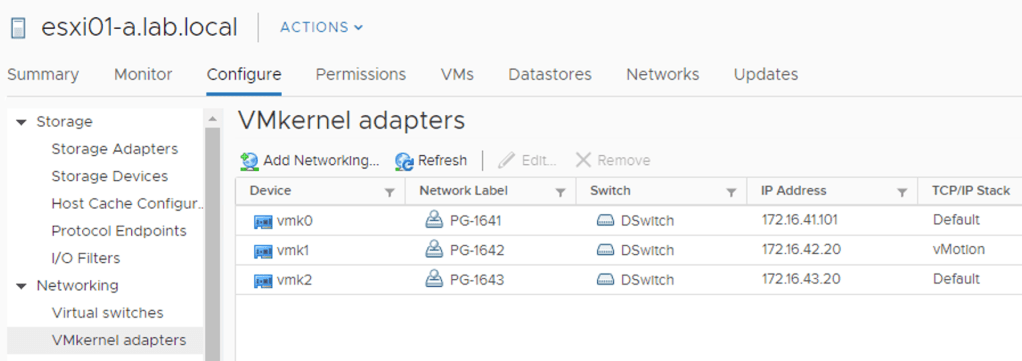Image resolution: width=1022 pixels, height=361 pixels.
Task: Select the vmk0 device name
Action: pyautogui.click(x=295, y=221)
